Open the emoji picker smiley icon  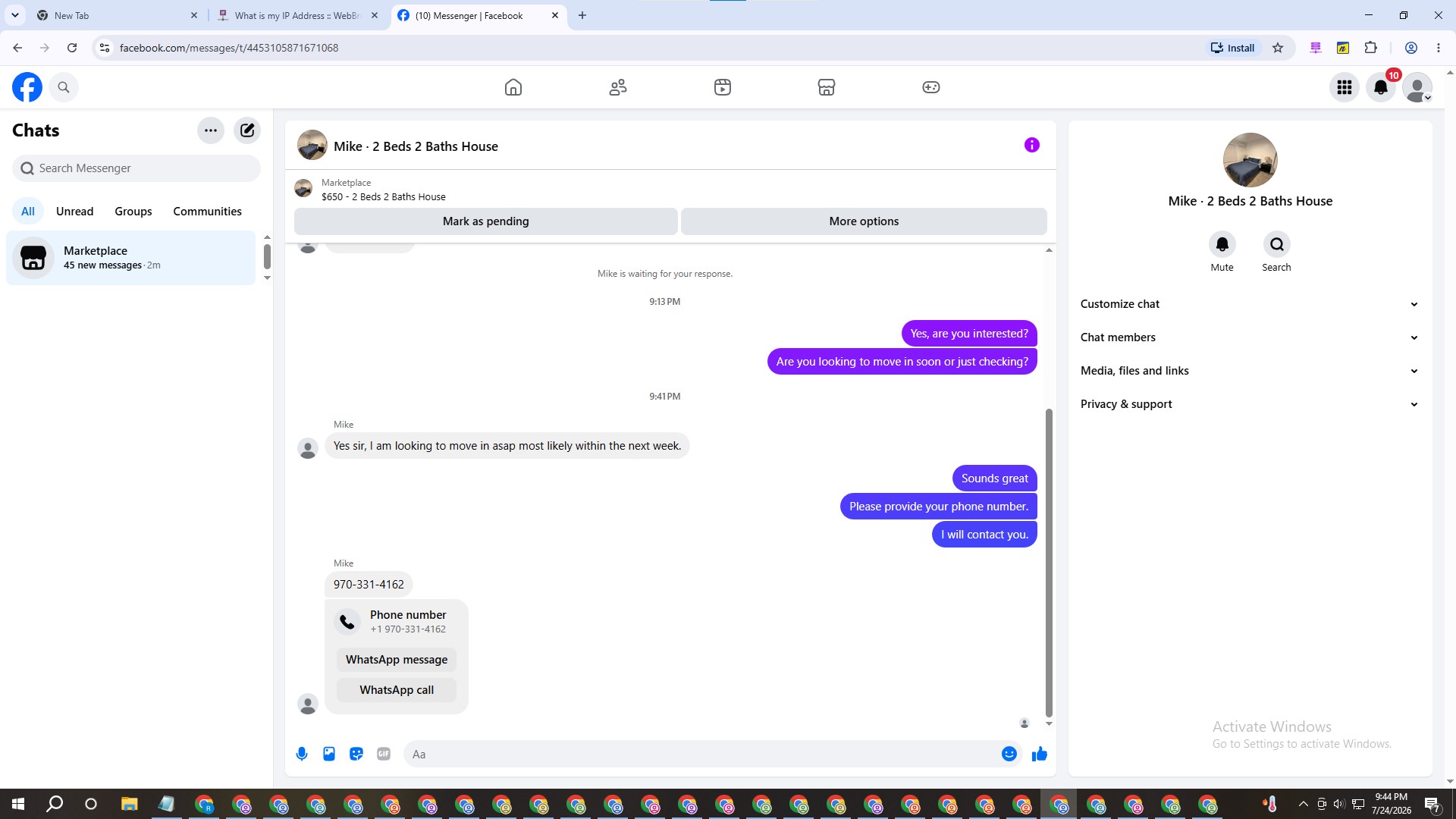[x=1009, y=754]
